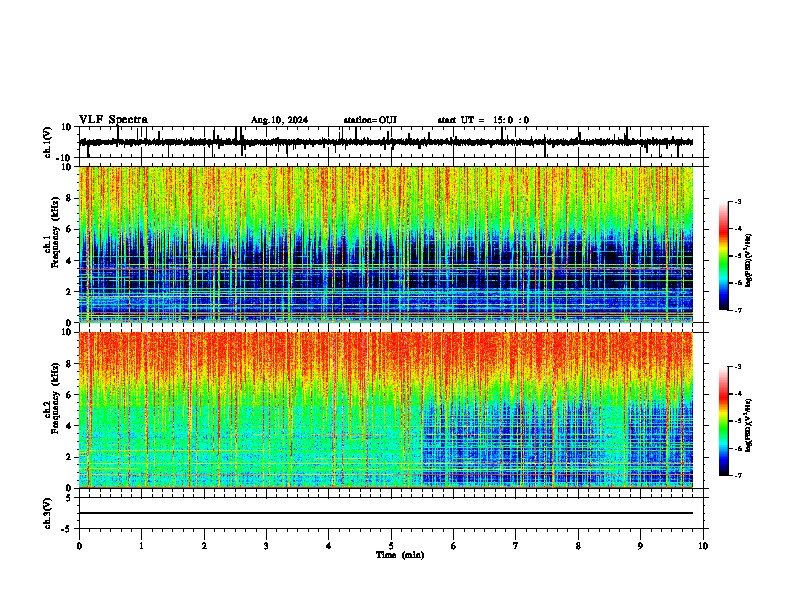
Task: Click inside the ch.2 spectrogram panel
Action: (386, 410)
